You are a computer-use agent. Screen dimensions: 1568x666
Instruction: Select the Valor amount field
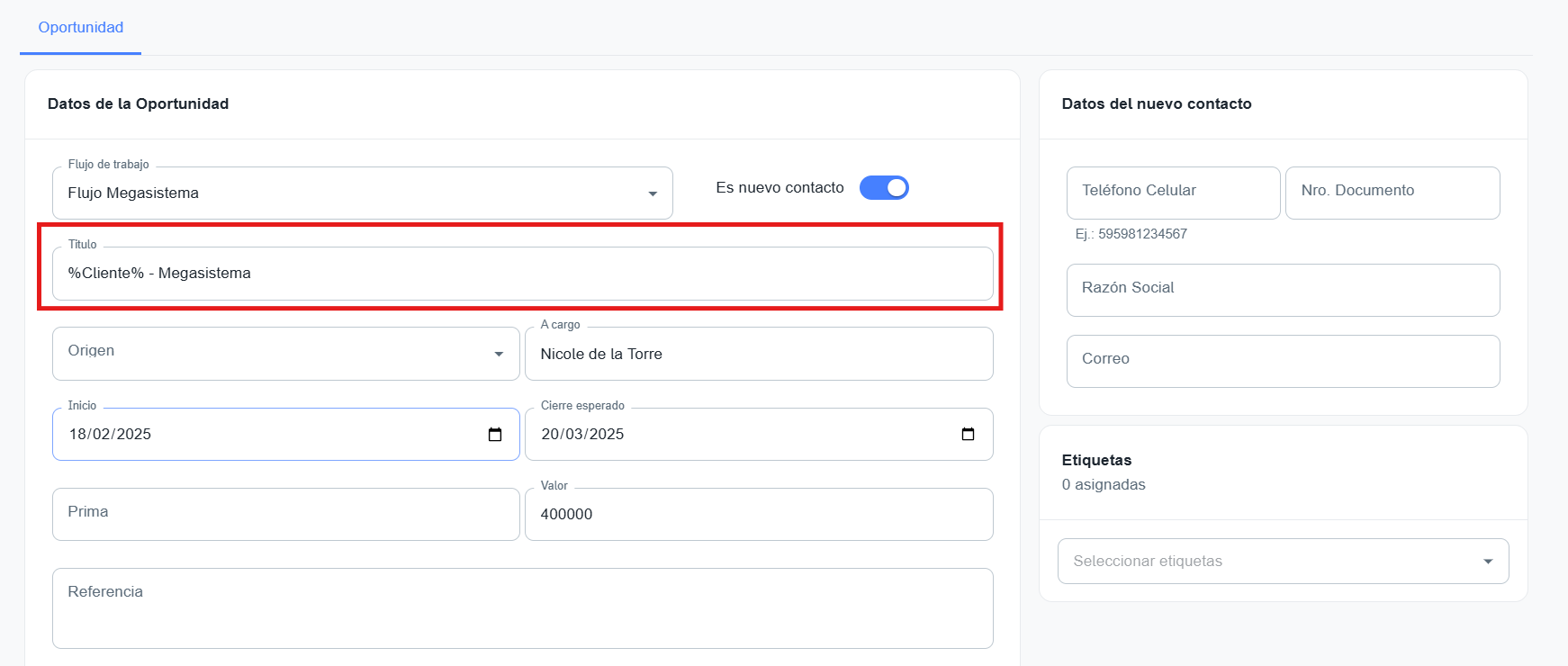758,515
